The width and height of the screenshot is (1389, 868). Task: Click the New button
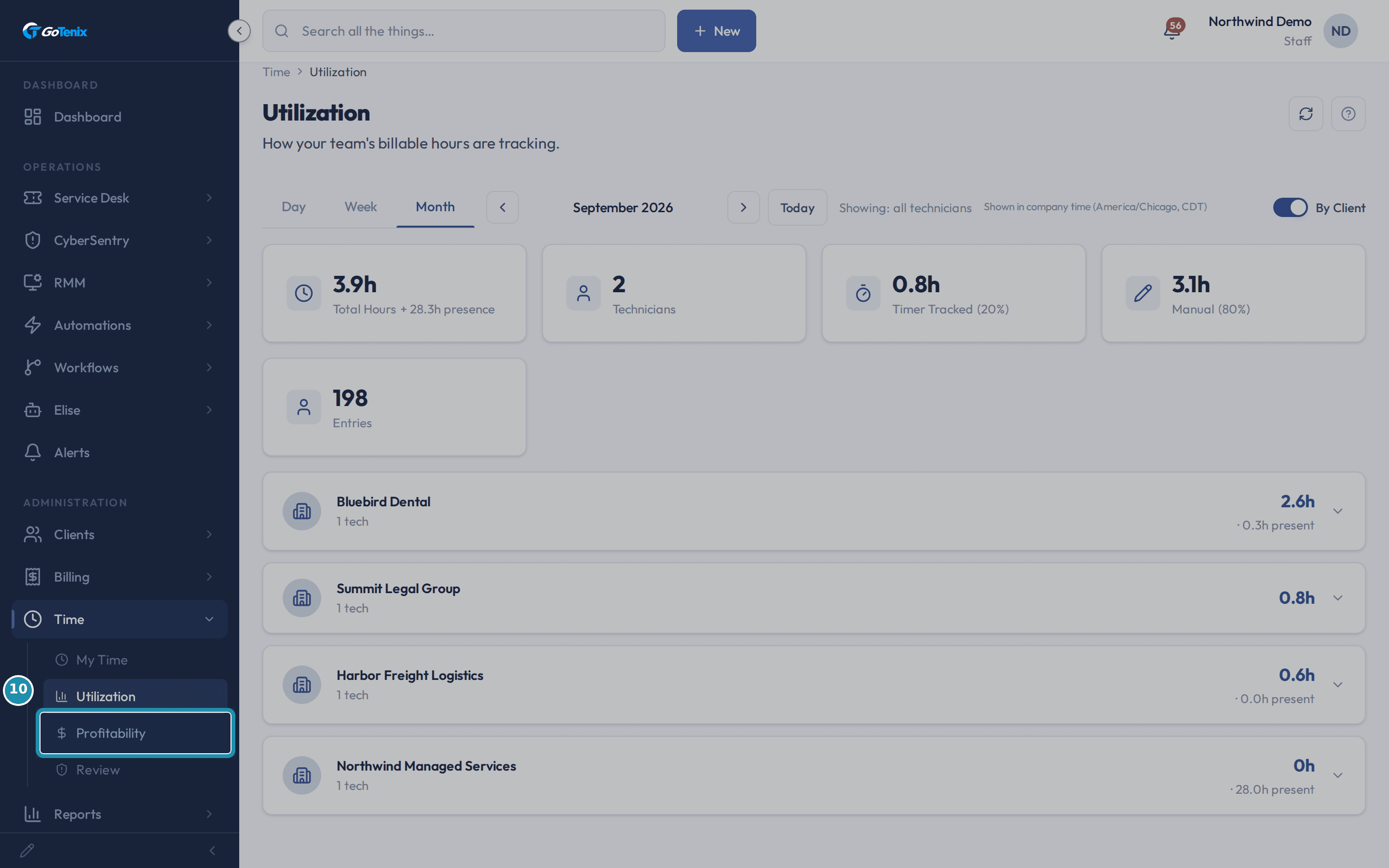click(x=716, y=31)
